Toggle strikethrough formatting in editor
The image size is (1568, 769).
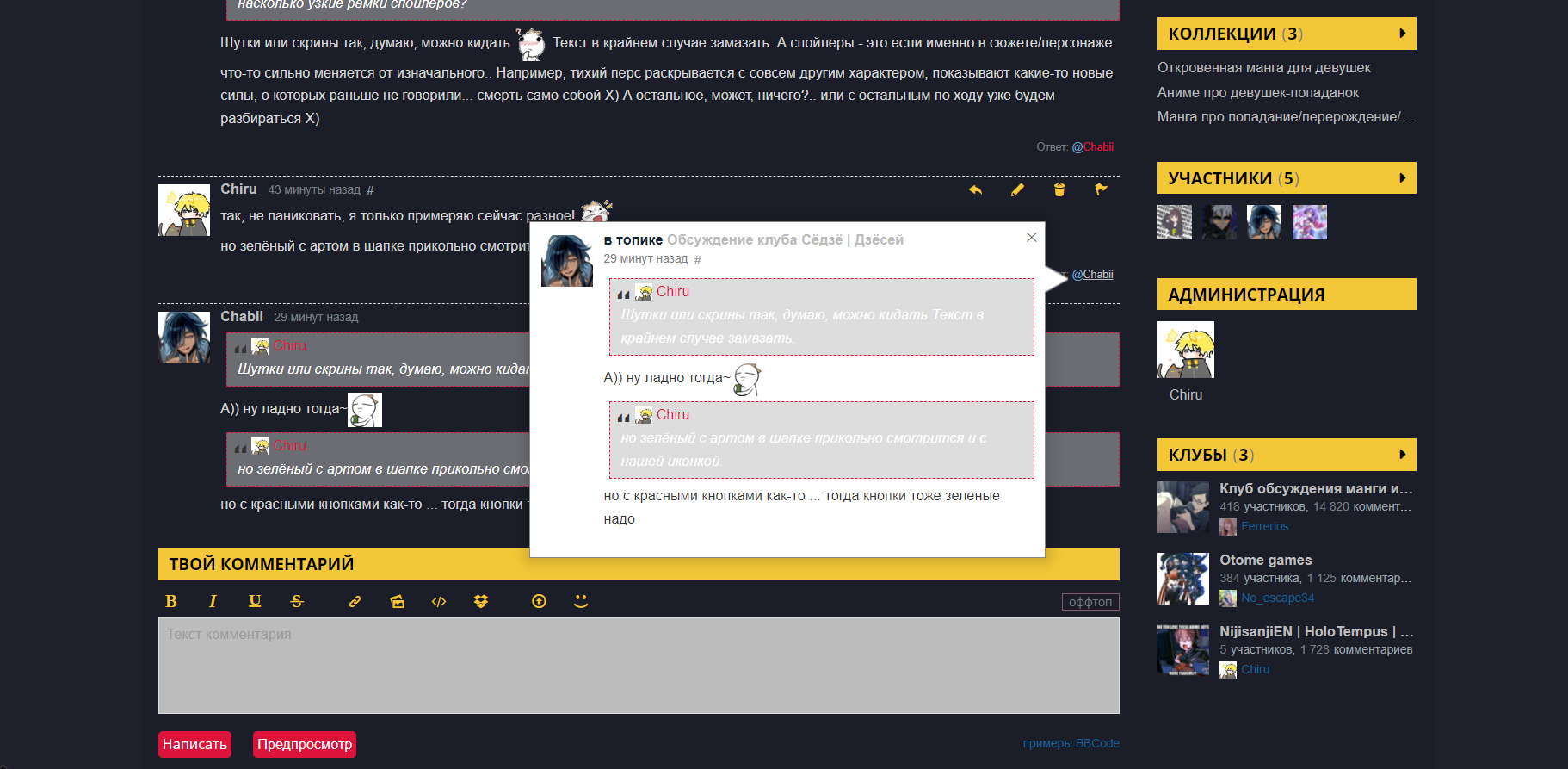point(297,602)
